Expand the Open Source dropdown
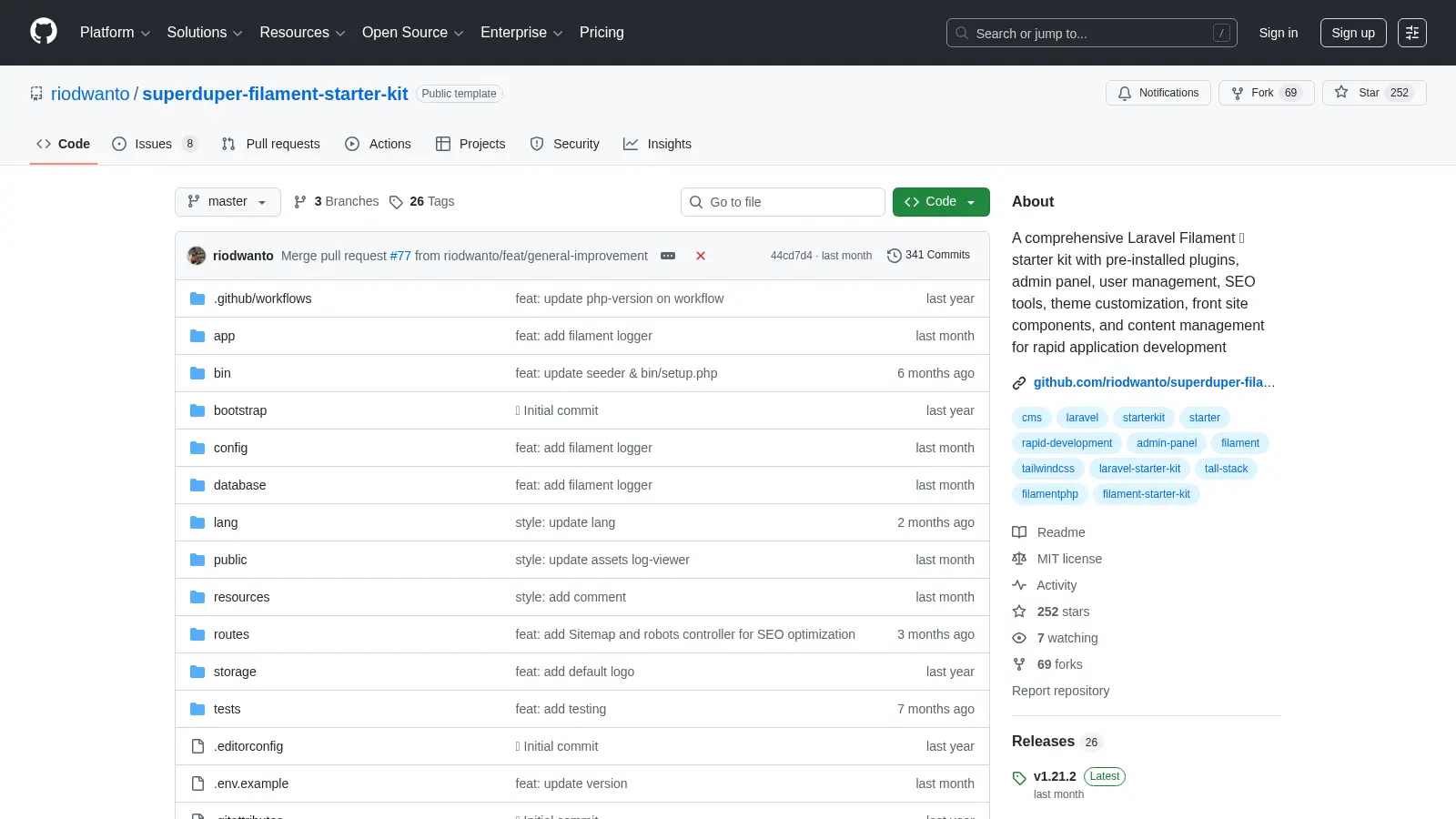This screenshot has width=1456, height=819. tap(413, 33)
